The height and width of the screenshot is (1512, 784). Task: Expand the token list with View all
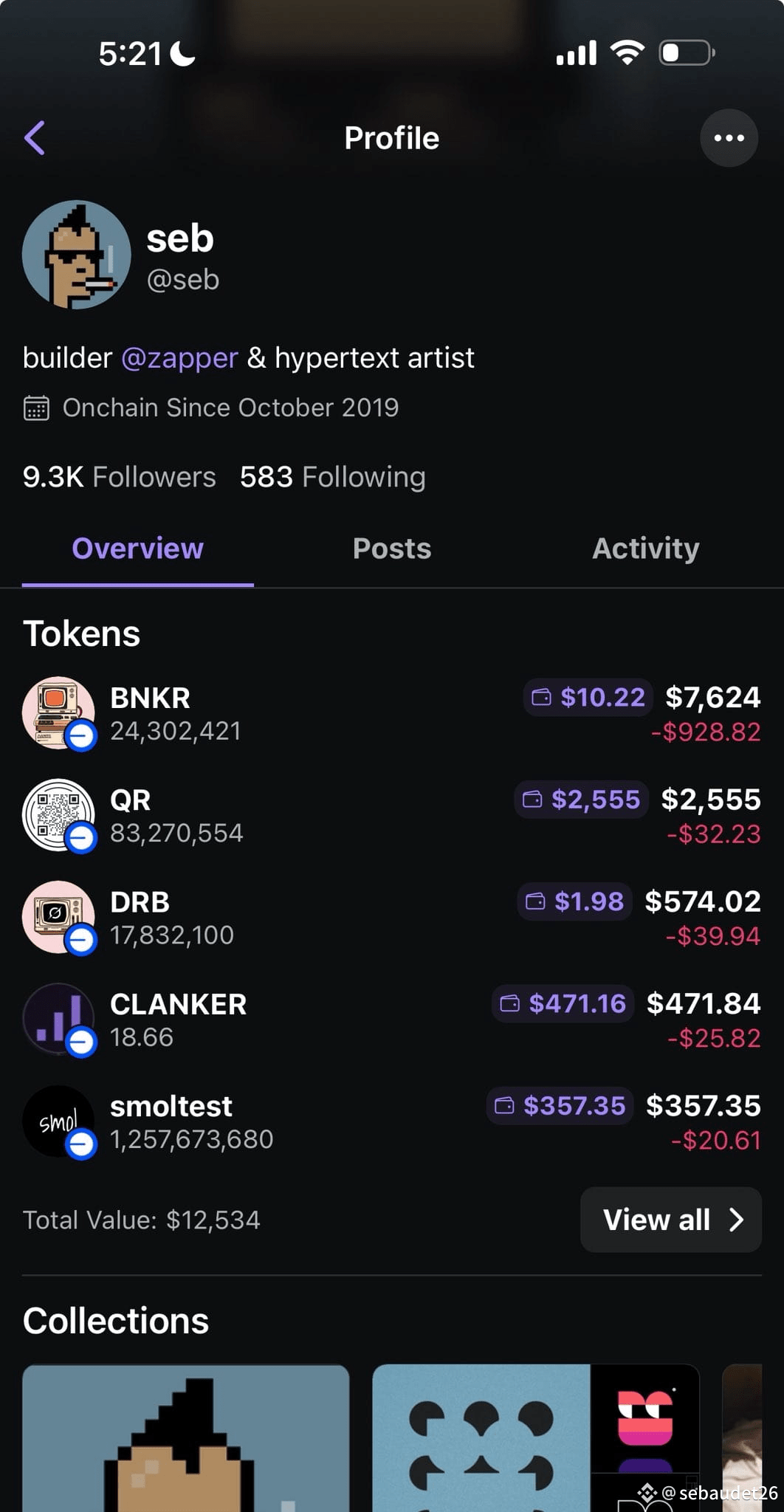point(671,1220)
